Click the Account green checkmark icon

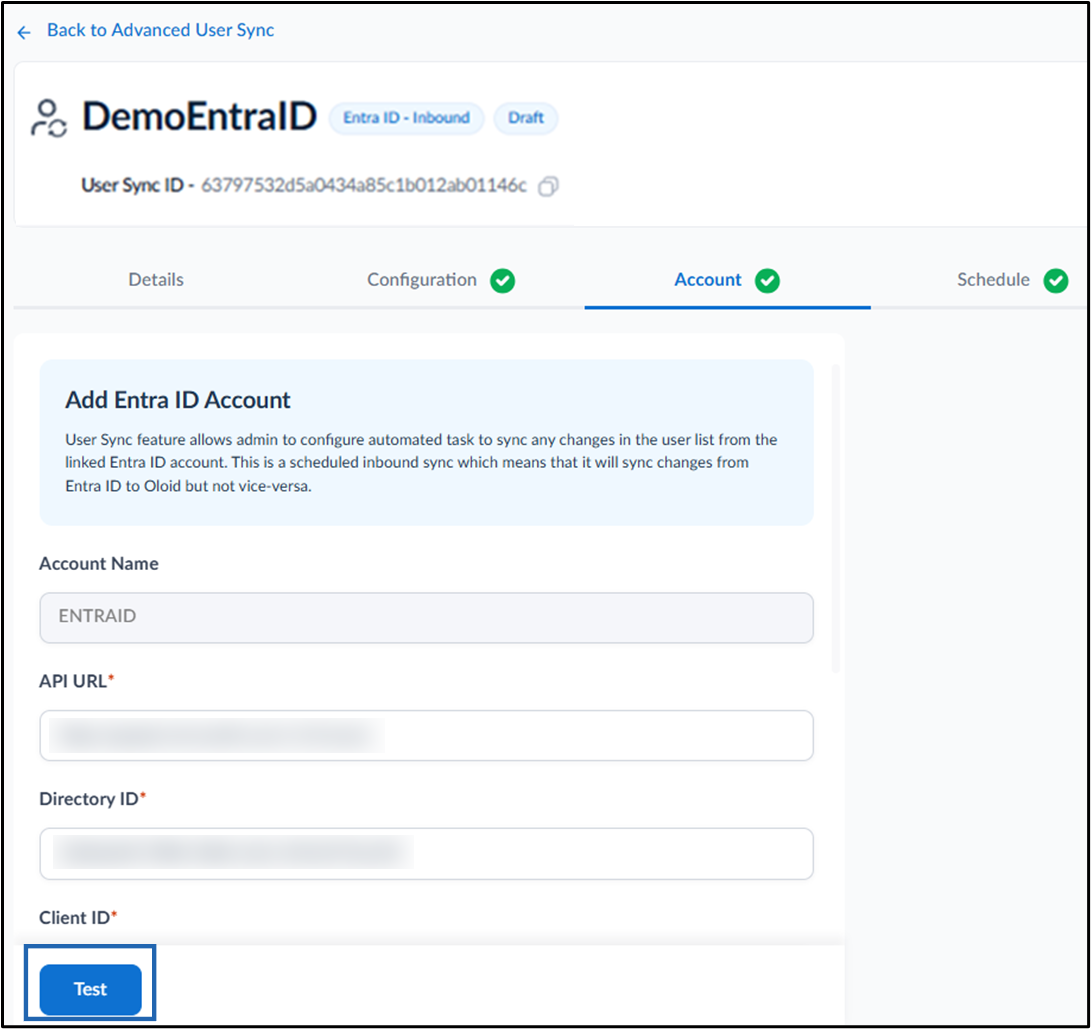click(767, 280)
